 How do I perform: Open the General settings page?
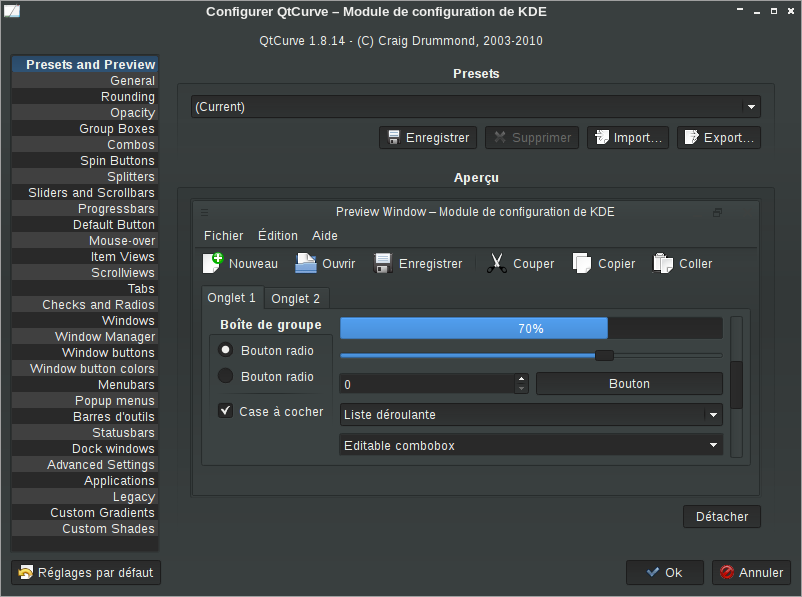pyautogui.click(x=85, y=80)
